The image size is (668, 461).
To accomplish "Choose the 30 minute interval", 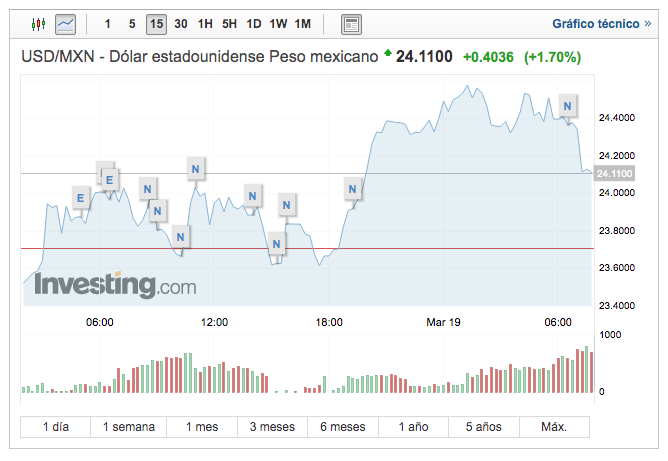I will pos(180,23).
